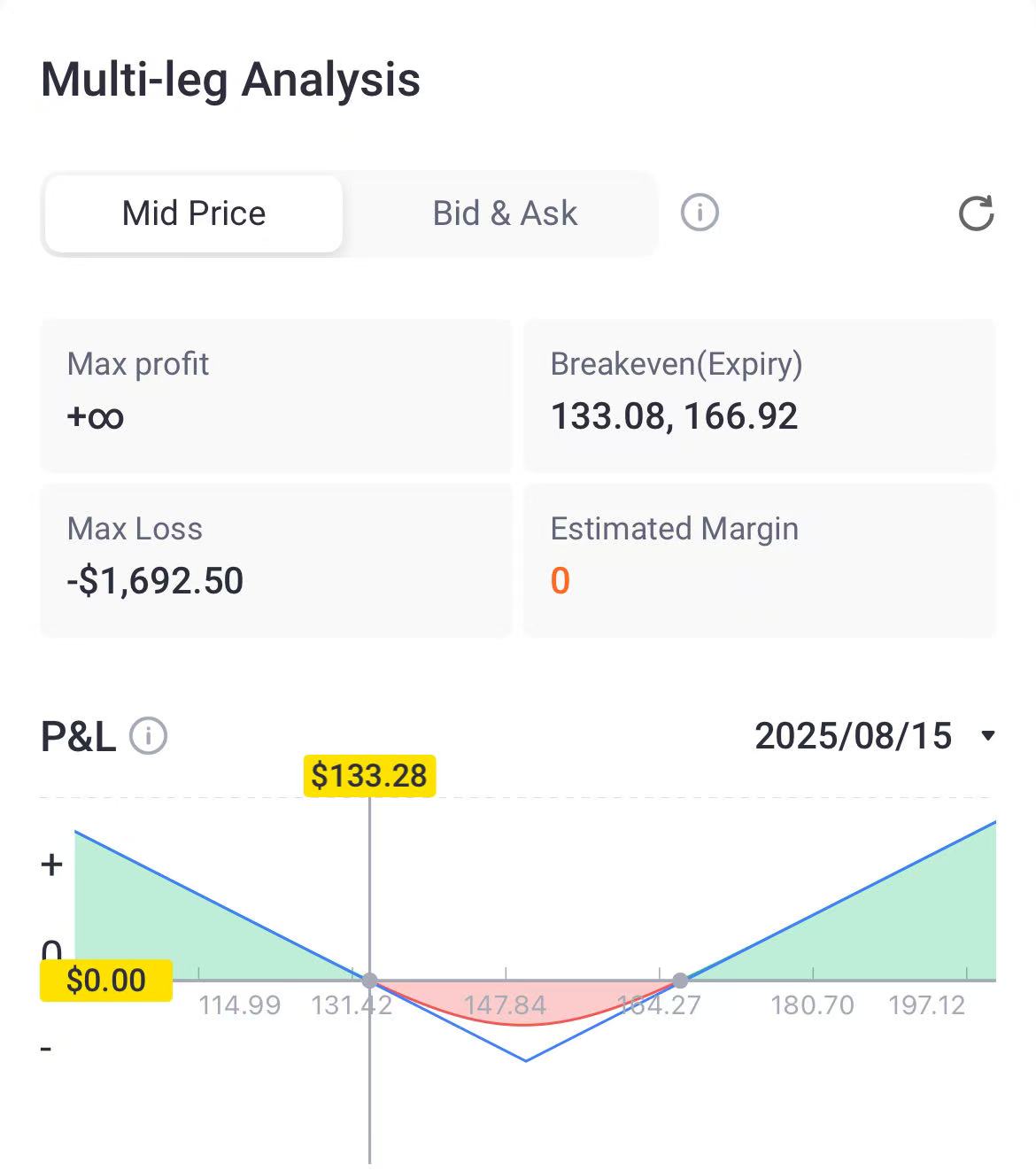The width and height of the screenshot is (1036, 1171).
Task: Click the 180.70 axis tick label
Action: [x=812, y=1005]
